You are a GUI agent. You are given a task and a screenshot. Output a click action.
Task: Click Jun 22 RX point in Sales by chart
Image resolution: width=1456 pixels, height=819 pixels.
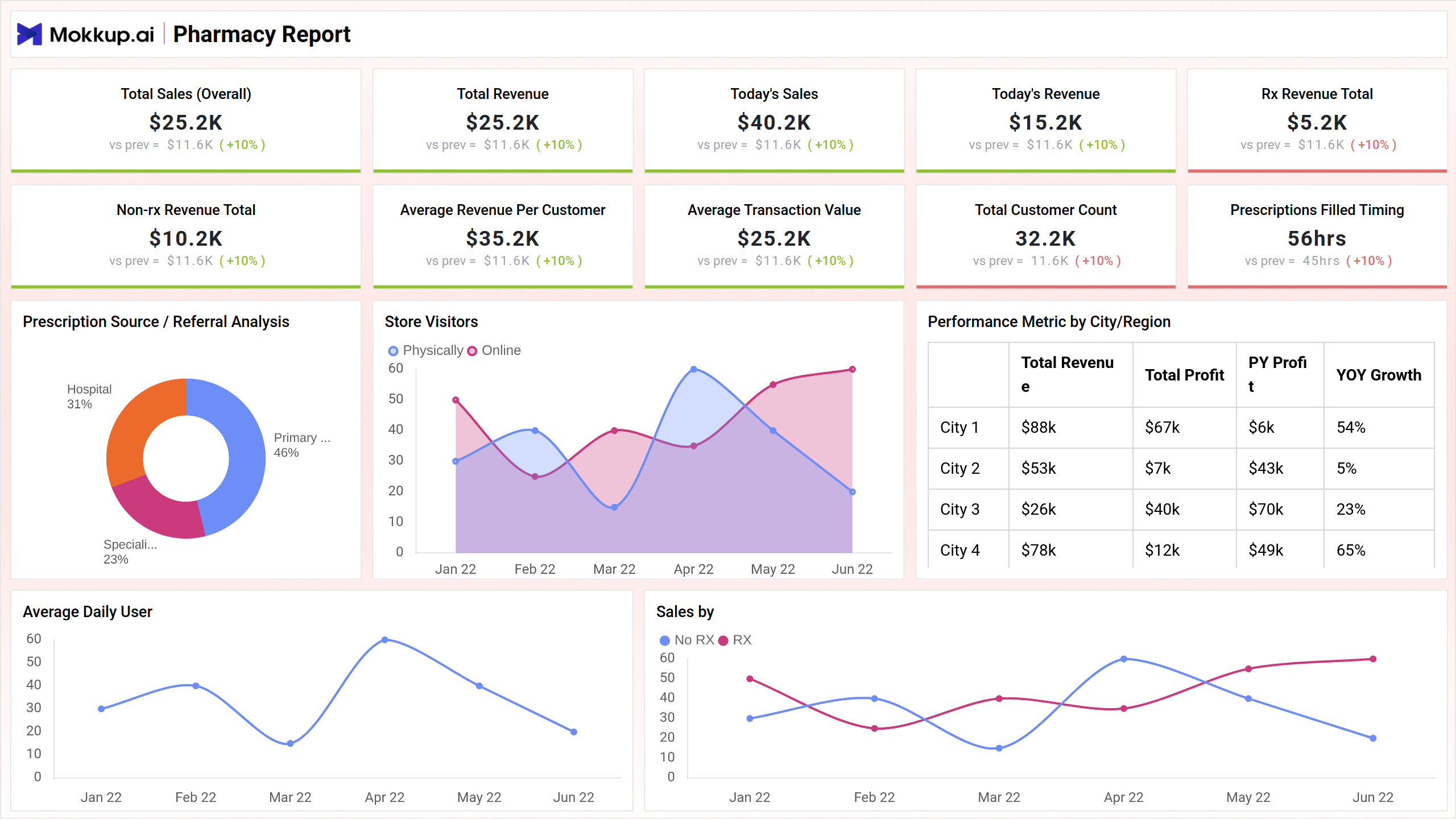[1373, 659]
